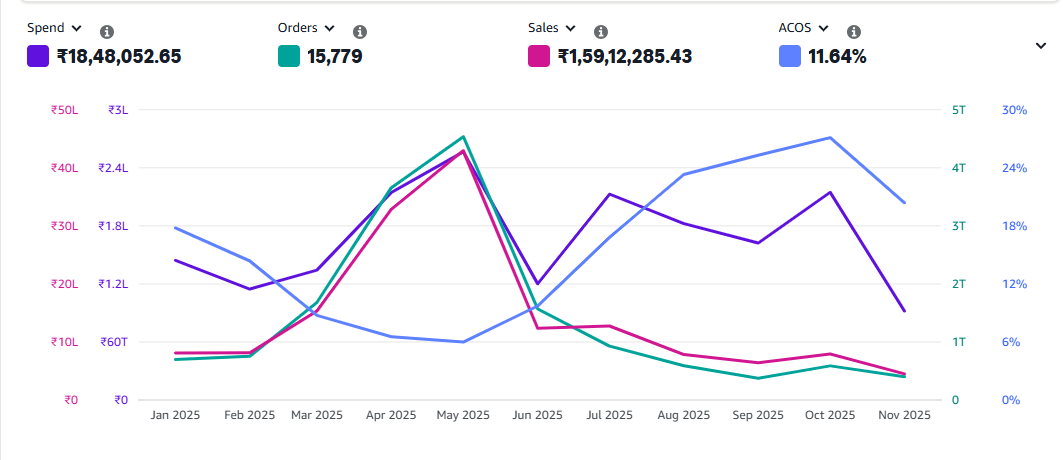Collapse the chart panel with right chevron

point(1040,45)
